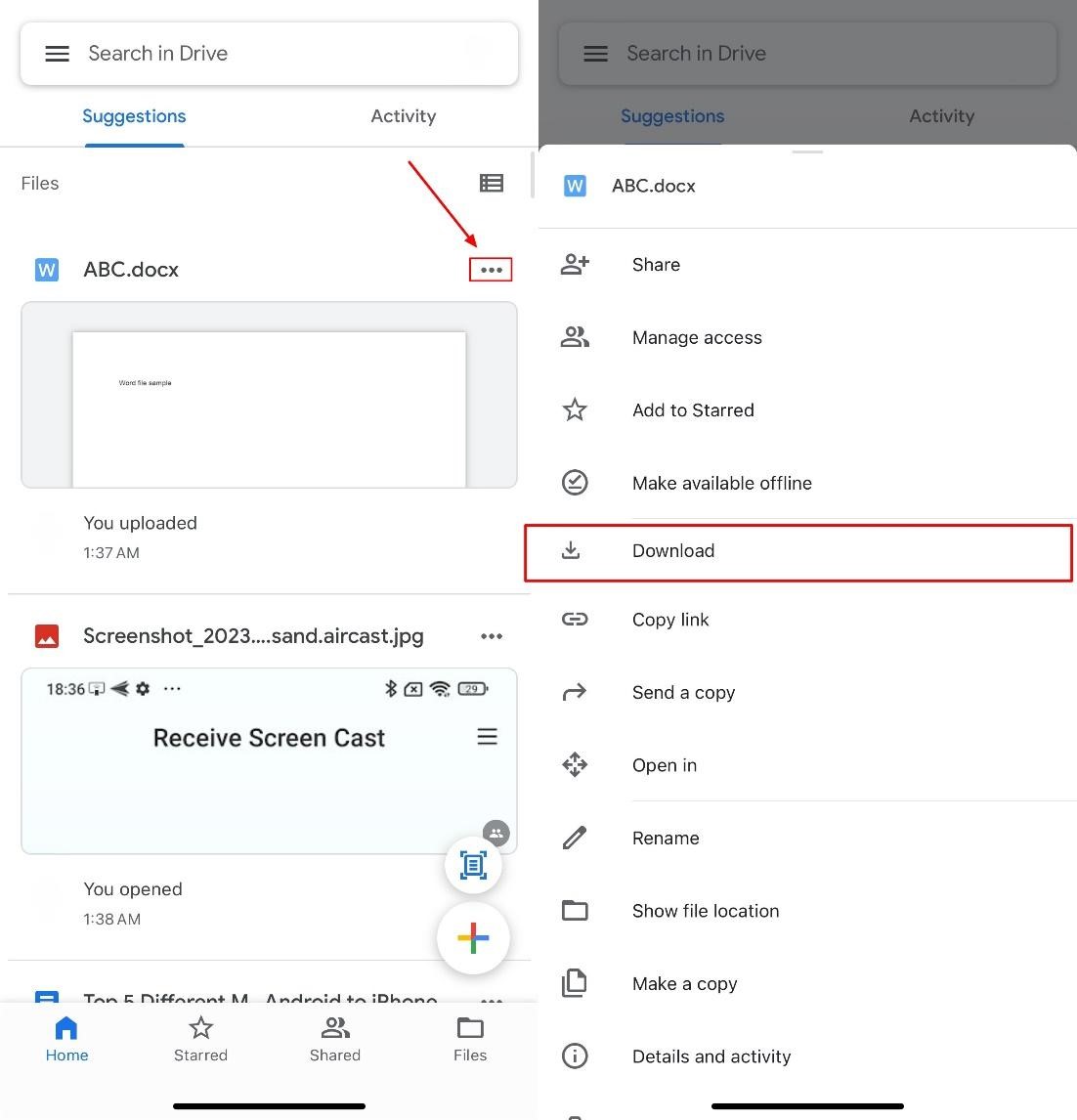
Task: Go to Home in bottom navigation
Action: [66, 1039]
